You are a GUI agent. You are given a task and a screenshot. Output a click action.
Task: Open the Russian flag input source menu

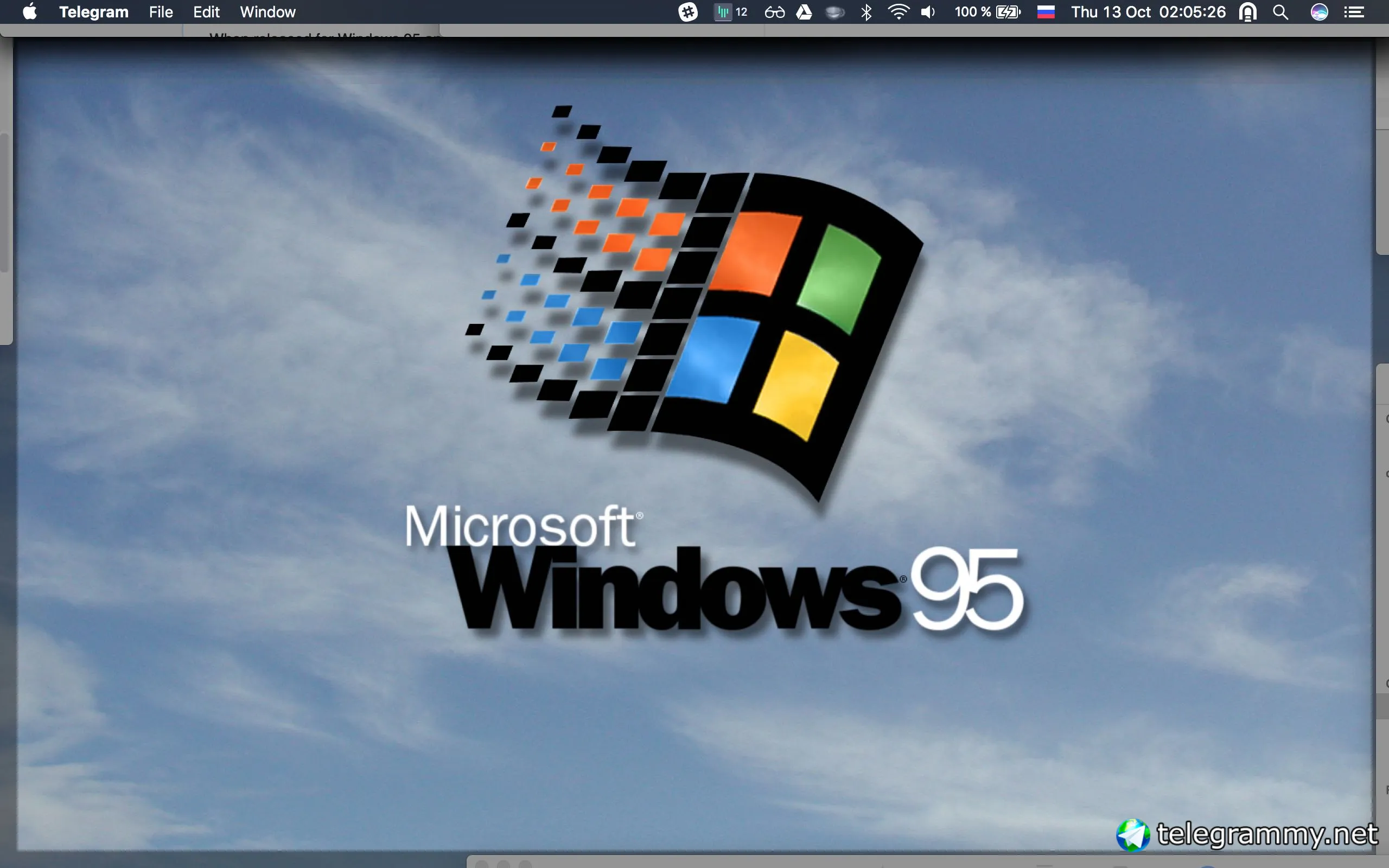pyautogui.click(x=1046, y=12)
